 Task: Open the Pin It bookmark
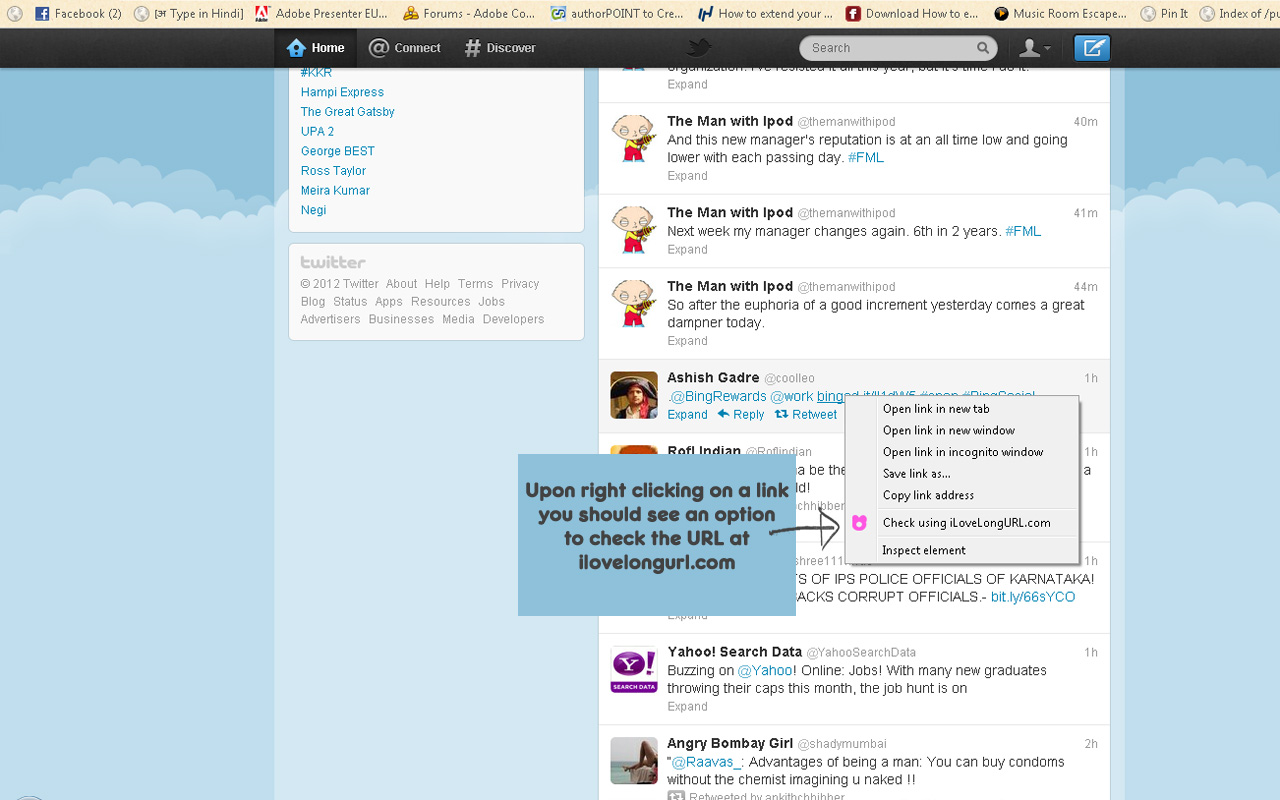pos(1165,14)
